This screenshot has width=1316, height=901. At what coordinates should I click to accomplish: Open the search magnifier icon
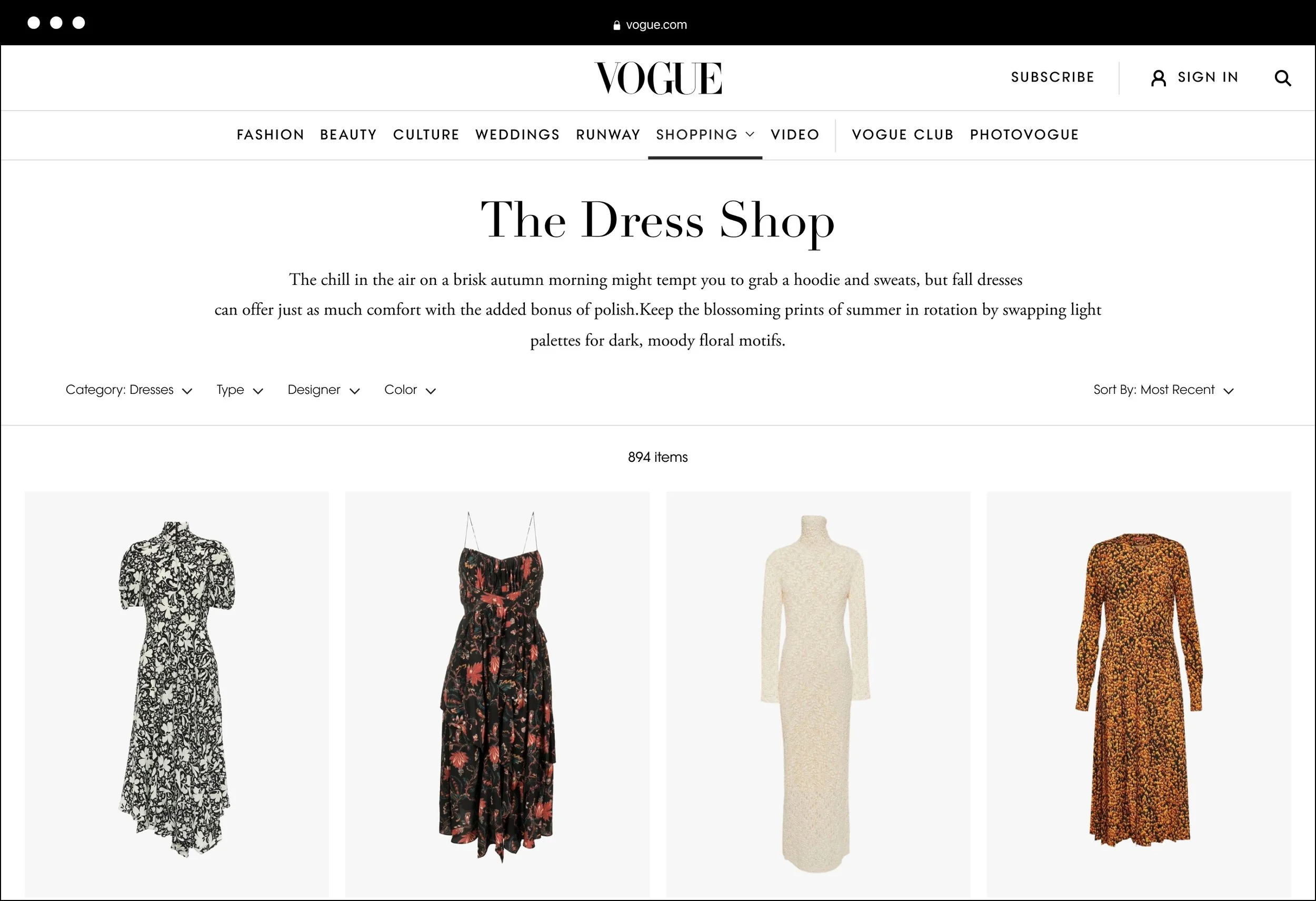click(1283, 78)
